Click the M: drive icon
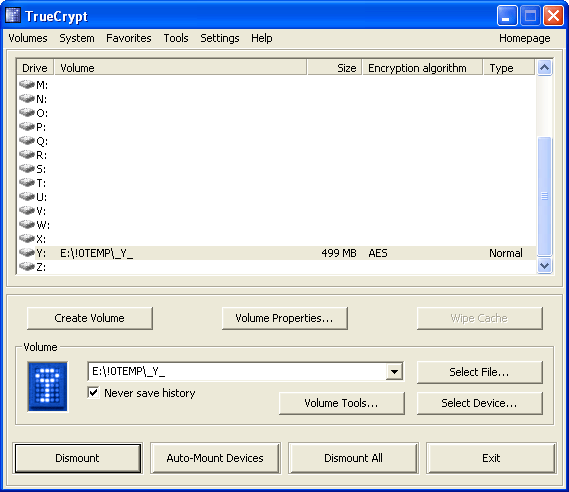Viewport: 569px width, 492px height. click(27, 85)
